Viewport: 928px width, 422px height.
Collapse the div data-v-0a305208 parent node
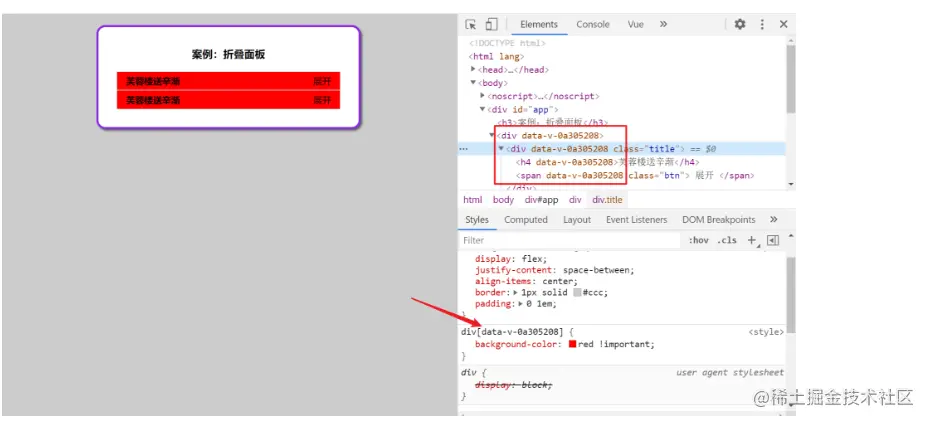[x=492, y=136]
